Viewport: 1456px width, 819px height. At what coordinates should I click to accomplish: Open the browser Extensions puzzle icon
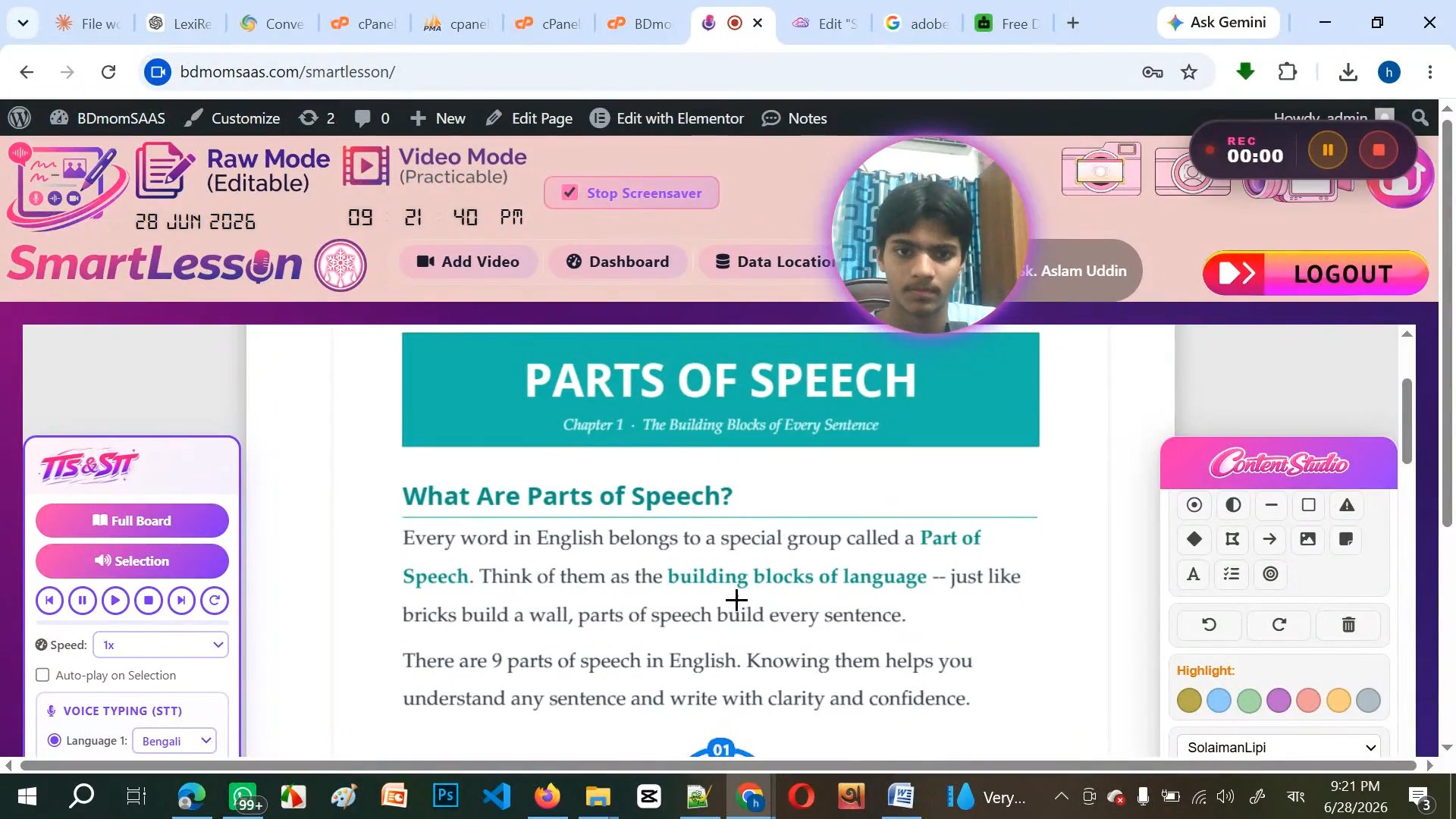click(x=1288, y=72)
